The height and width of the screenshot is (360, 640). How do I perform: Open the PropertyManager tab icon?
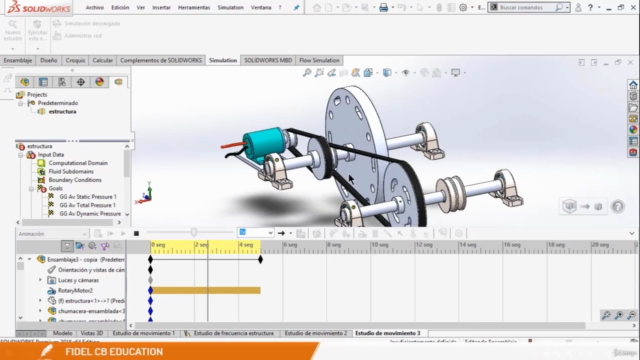click(x=43, y=82)
